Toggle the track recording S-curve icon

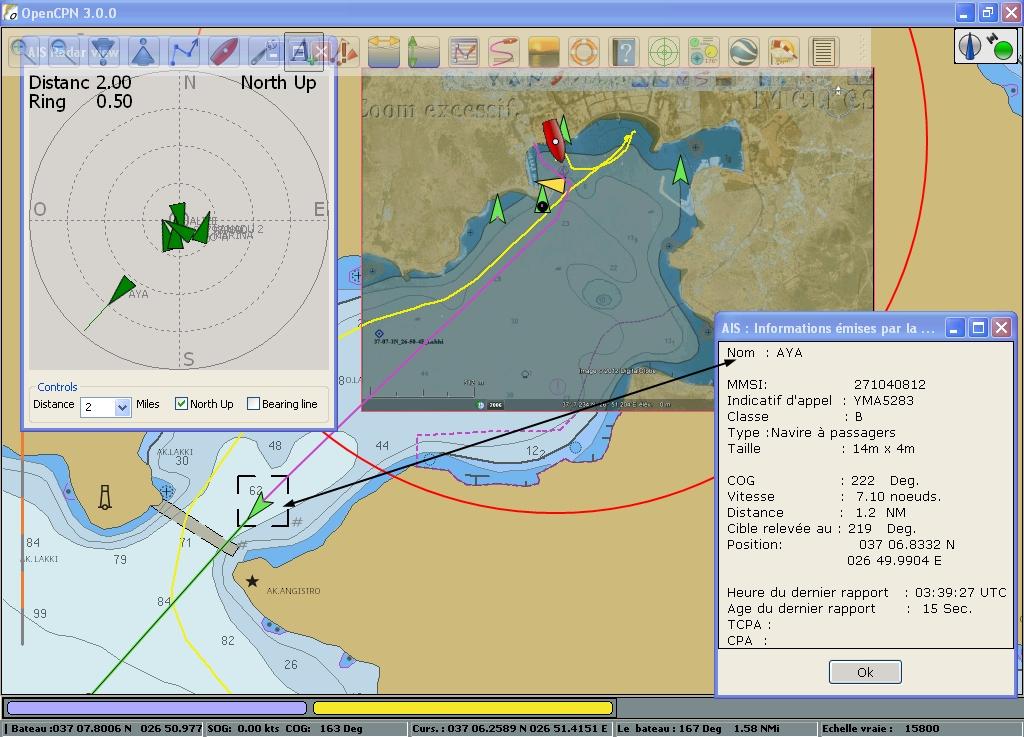point(504,51)
